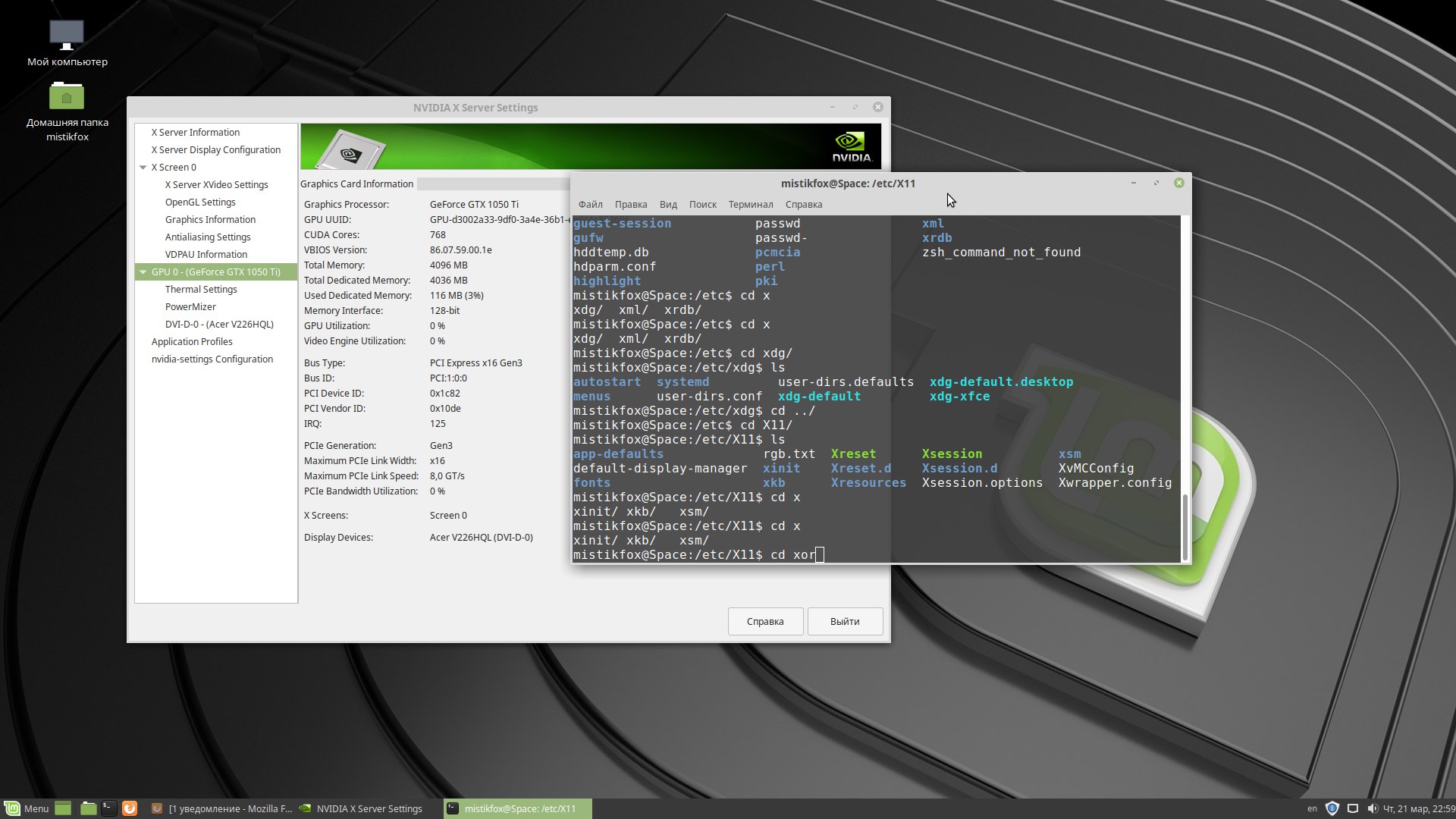Screen dimensions: 1456x819
Task: Open the Вид menu in terminal
Action: click(x=668, y=204)
